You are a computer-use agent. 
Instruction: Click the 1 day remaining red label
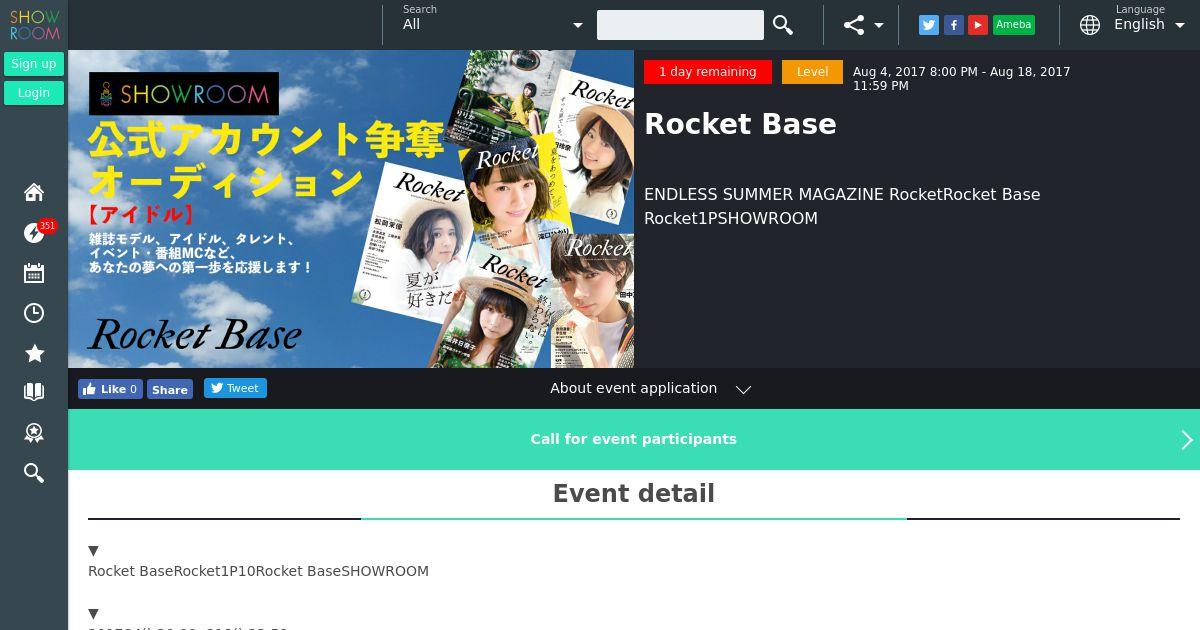[x=708, y=72]
